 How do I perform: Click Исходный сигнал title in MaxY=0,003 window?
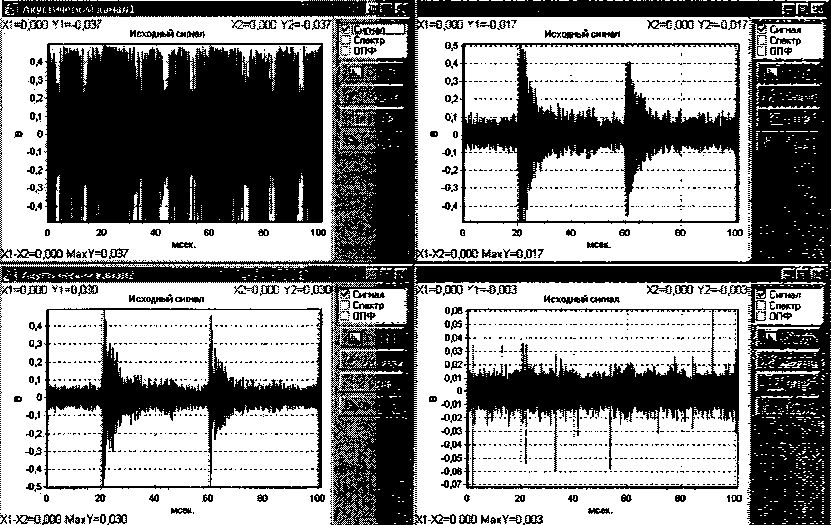(582, 299)
